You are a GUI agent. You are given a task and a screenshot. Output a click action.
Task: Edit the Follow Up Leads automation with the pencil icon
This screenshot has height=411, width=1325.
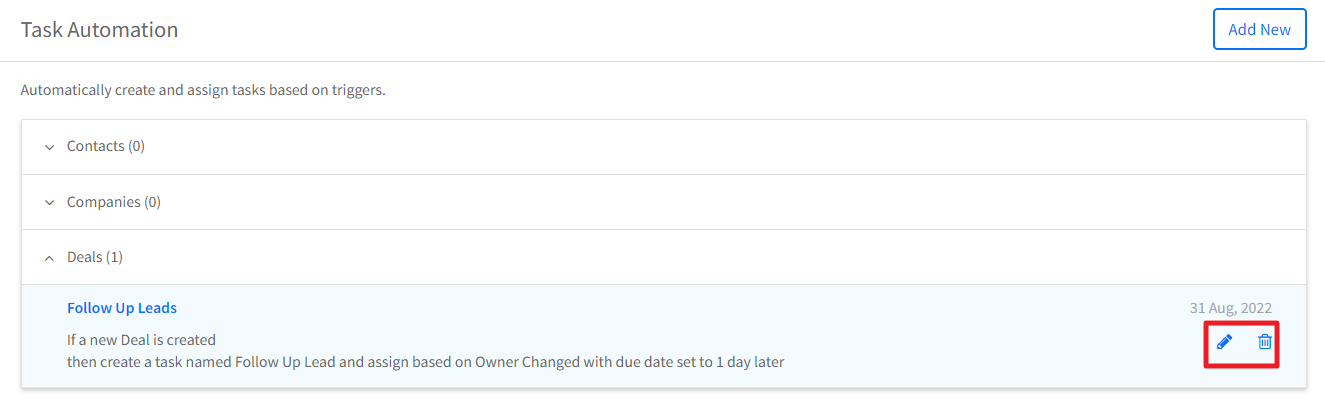click(1224, 342)
